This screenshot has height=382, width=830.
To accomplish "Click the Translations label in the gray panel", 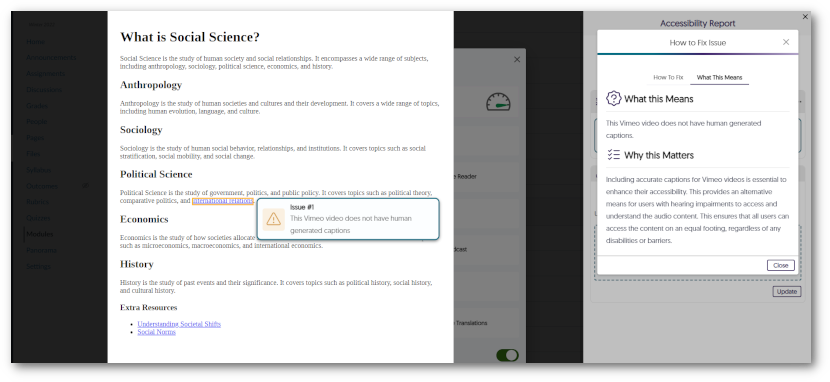I will [471, 323].
